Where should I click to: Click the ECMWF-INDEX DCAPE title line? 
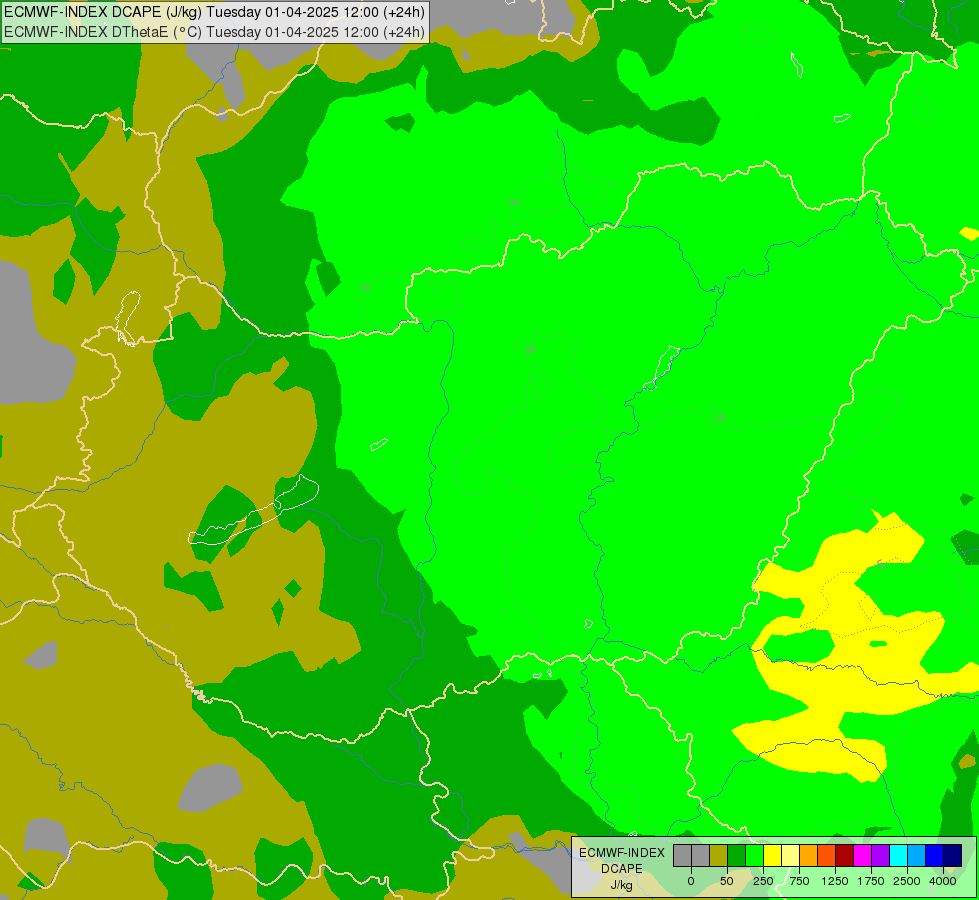point(214,12)
